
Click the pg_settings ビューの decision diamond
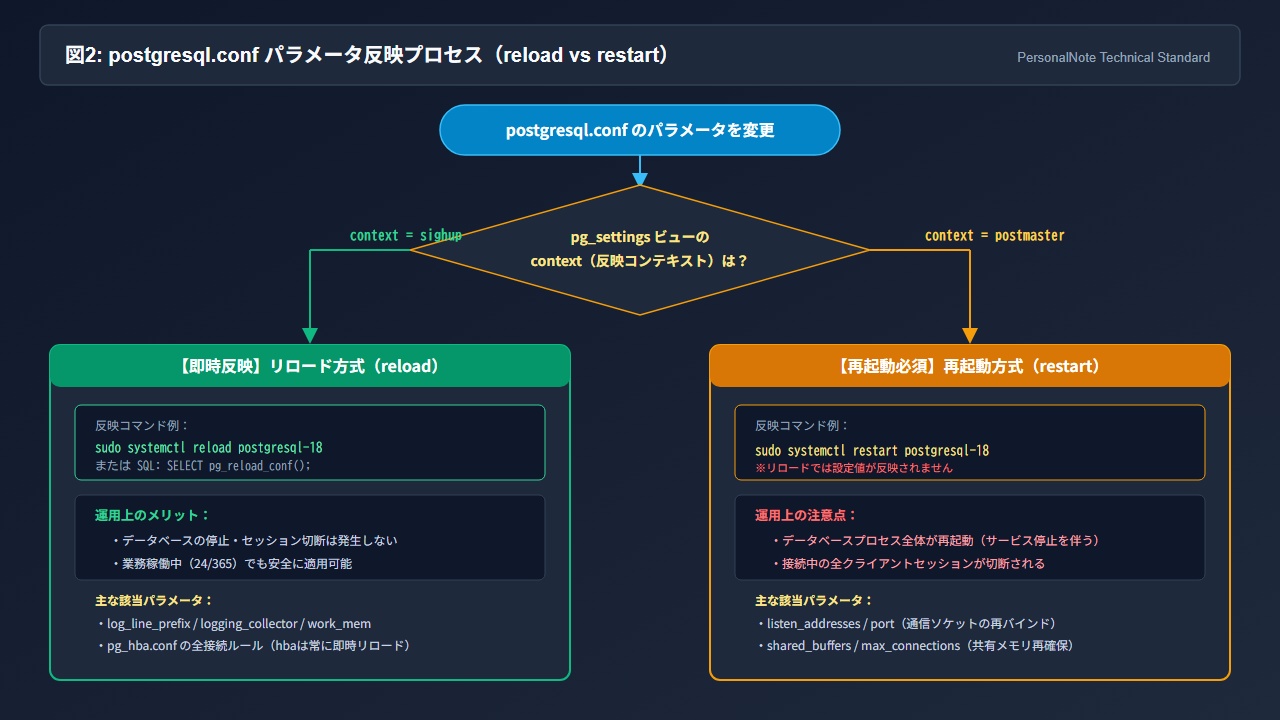click(x=640, y=250)
